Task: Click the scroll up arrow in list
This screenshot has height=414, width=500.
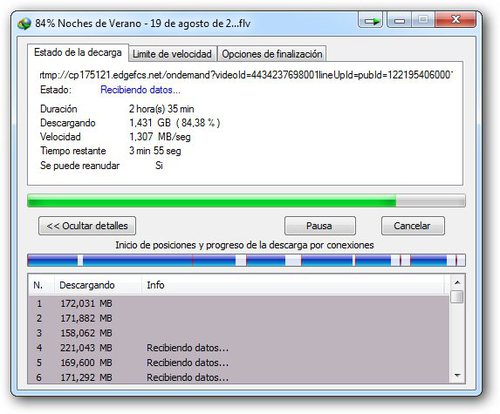Action: [x=457, y=283]
